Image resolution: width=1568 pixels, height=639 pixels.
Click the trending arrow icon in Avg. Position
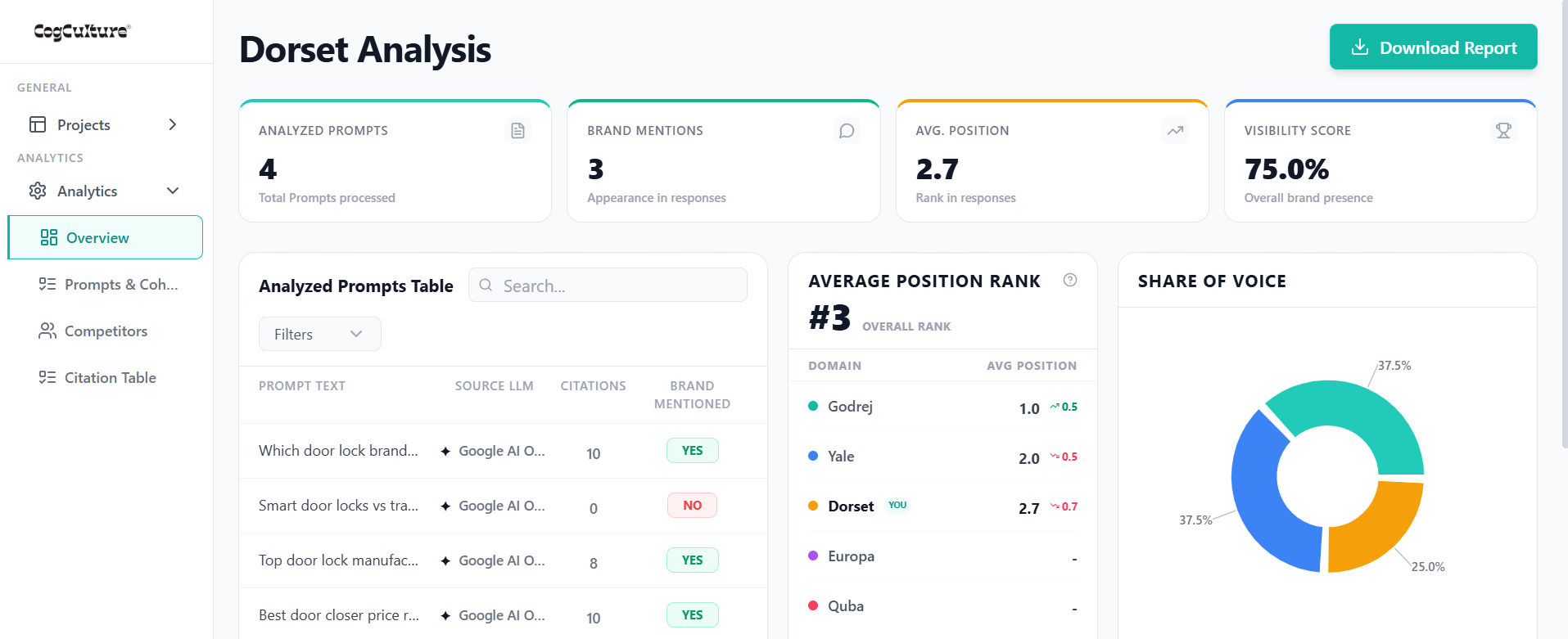pyautogui.click(x=1175, y=131)
